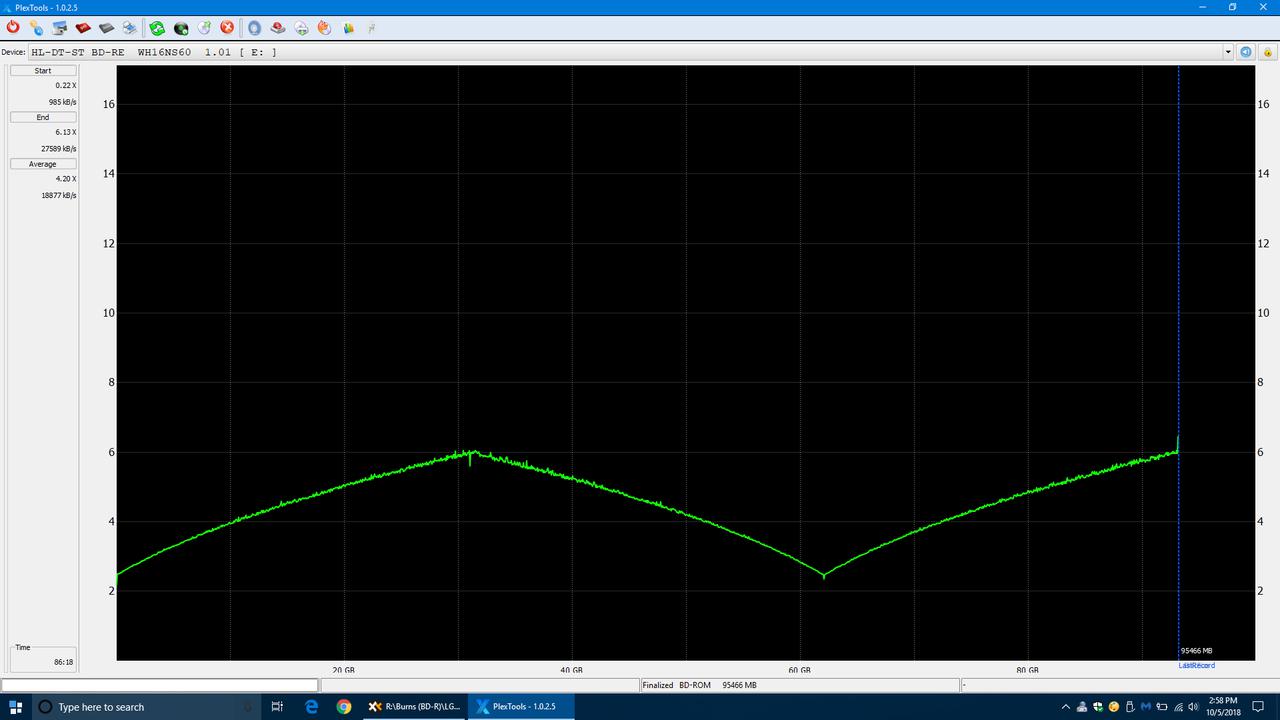Viewport: 1280px width, 720px height.
Task: Switch to the R:\Burns (BD-R) taskbar window
Action: click(x=415, y=707)
